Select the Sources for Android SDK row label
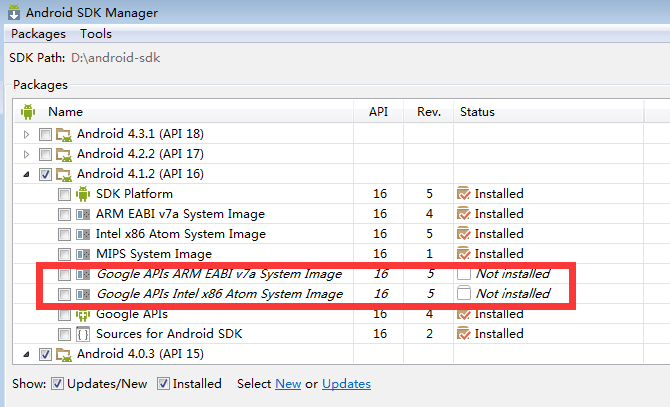670x407 pixels. 169,334
